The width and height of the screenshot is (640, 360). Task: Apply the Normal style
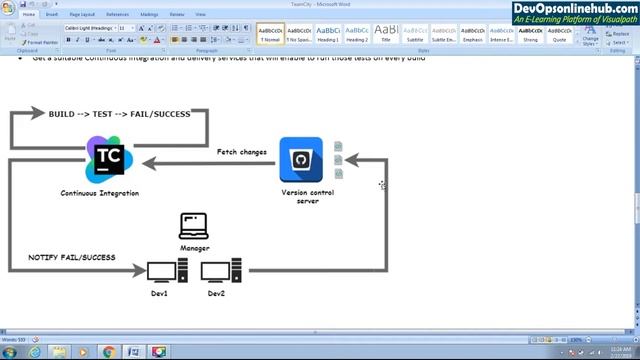pos(270,33)
